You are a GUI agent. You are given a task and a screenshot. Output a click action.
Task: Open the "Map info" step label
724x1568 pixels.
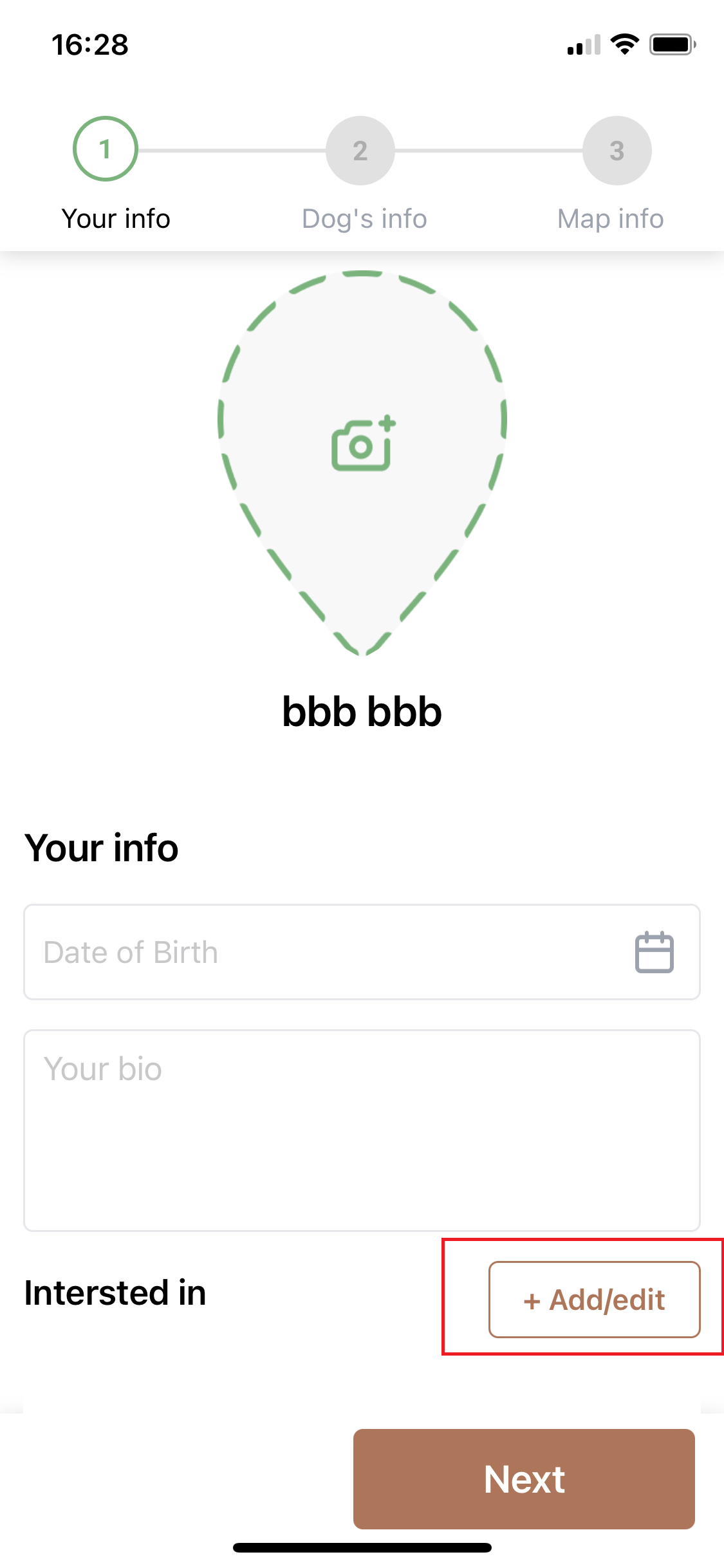[610, 219]
